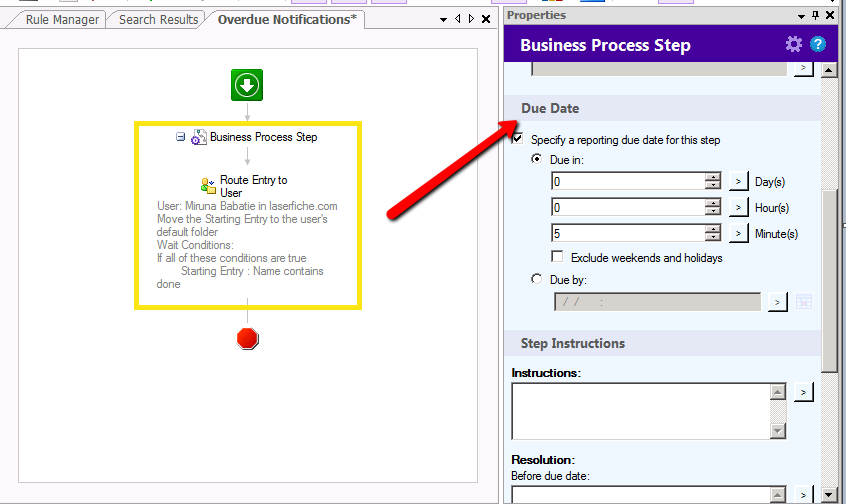Image resolution: width=846 pixels, height=504 pixels.
Task: Click the Hour(s) spinner arrows
Action: coord(713,207)
